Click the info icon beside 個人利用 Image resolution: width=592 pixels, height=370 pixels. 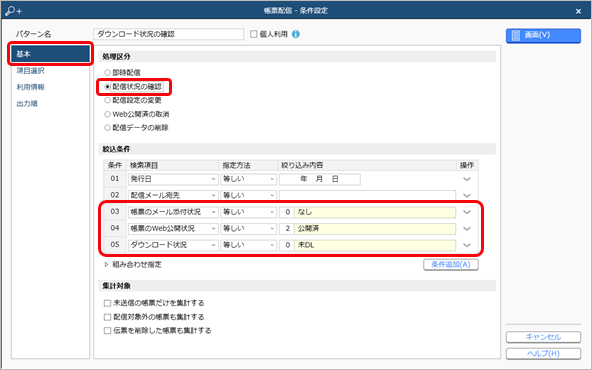click(x=296, y=34)
